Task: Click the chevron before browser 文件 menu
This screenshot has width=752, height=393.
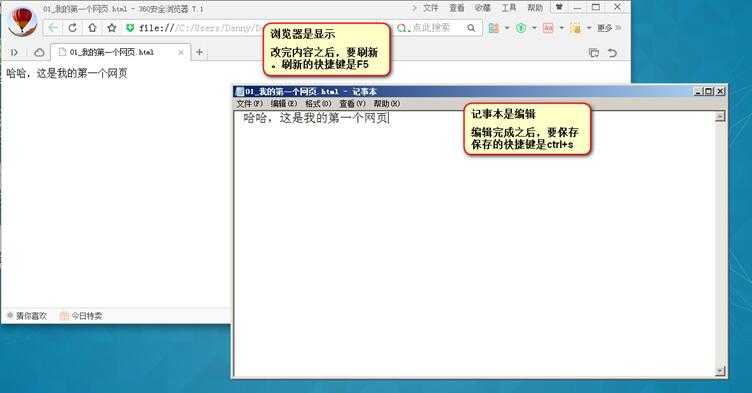Action: 414,8
